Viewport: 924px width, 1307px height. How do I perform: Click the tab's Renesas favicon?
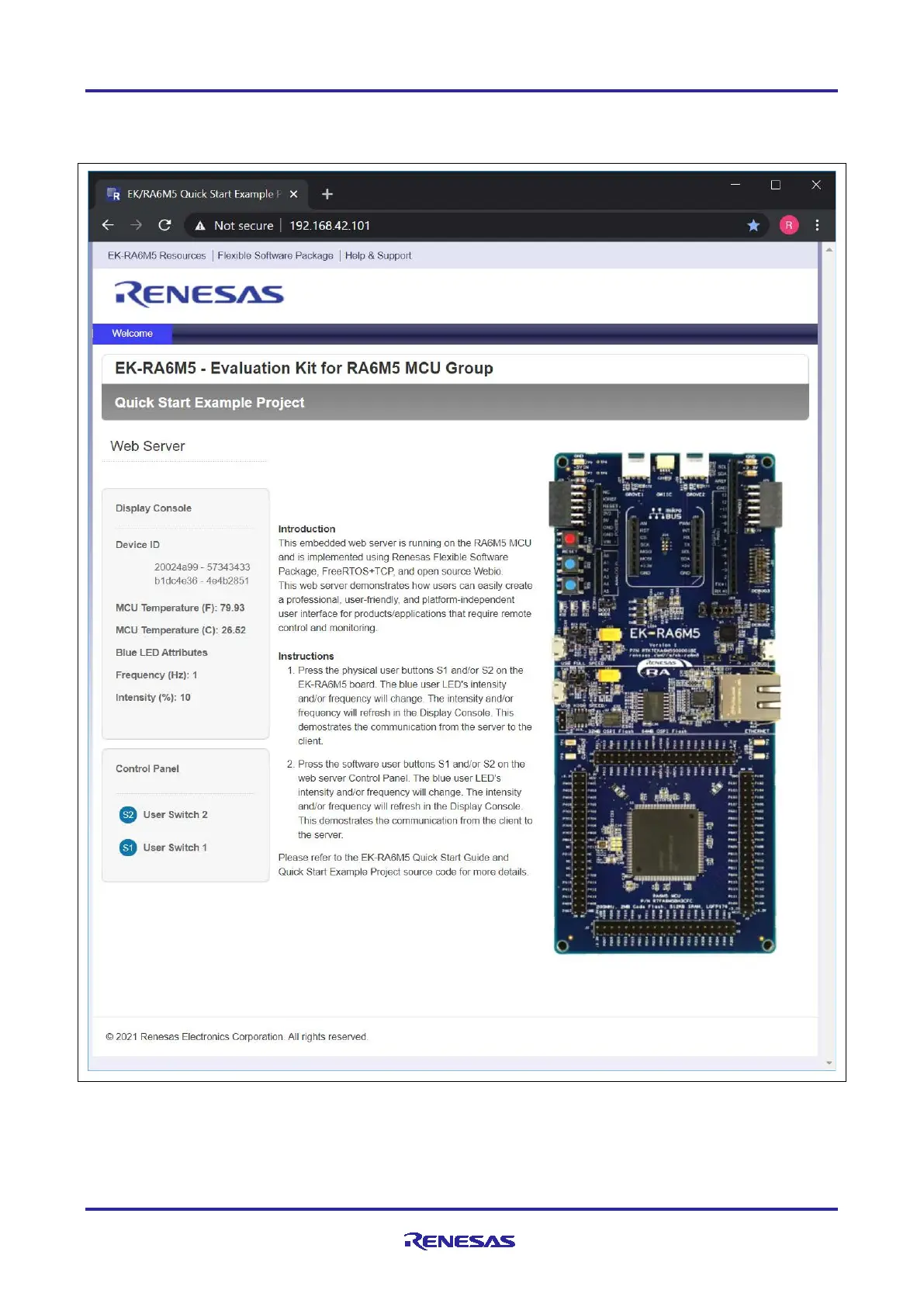click(113, 194)
